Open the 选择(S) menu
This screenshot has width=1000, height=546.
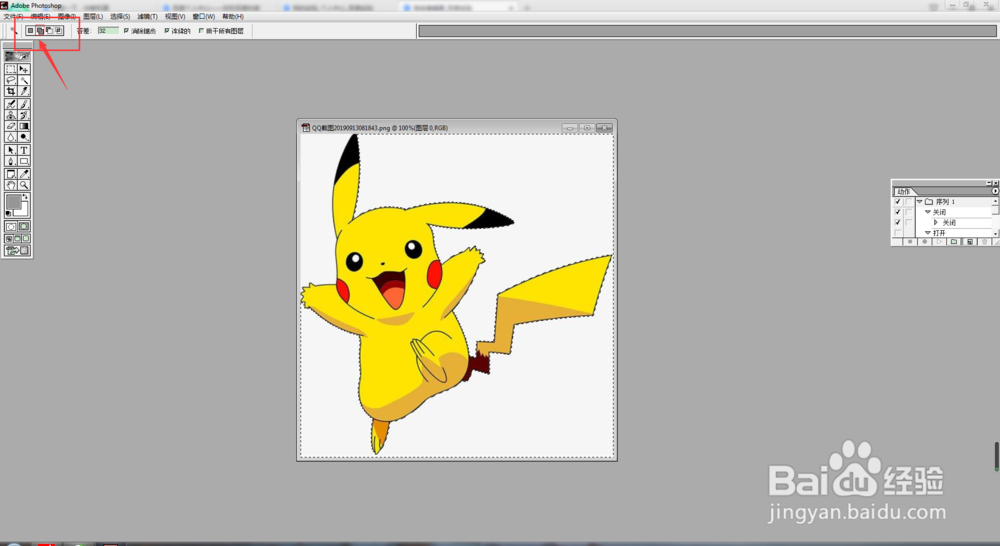(119, 17)
